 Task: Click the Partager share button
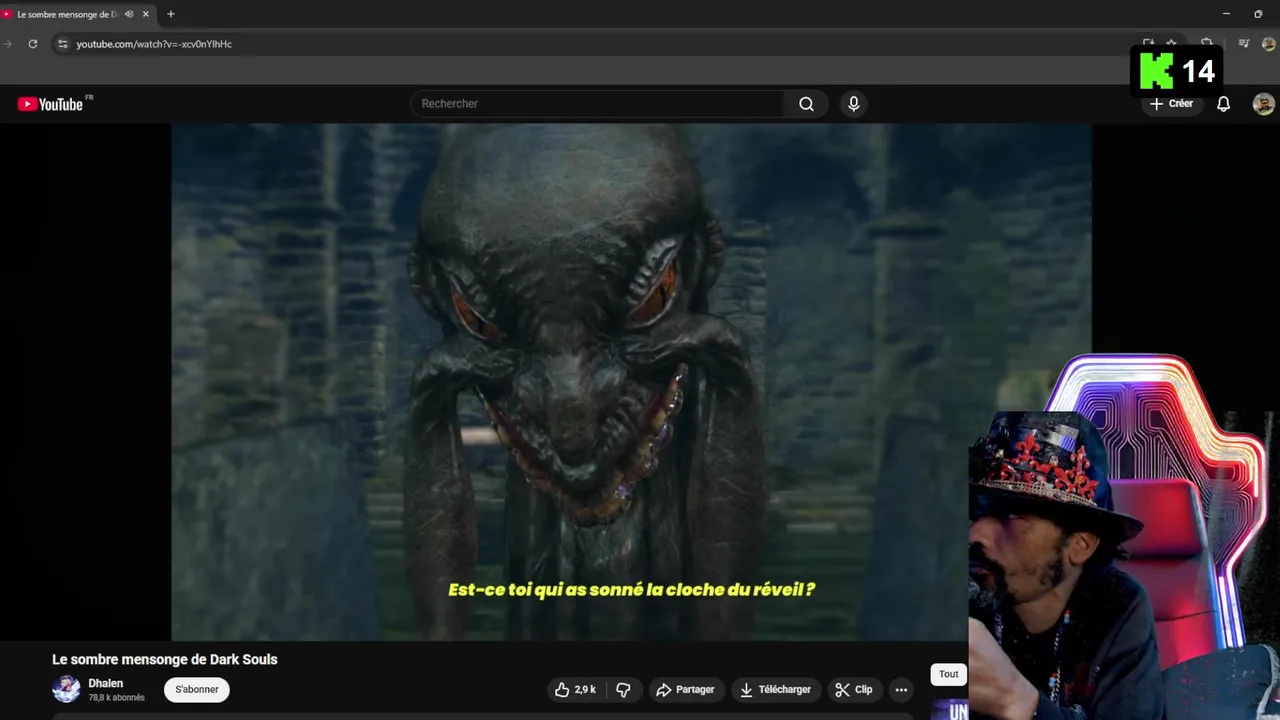(x=685, y=690)
